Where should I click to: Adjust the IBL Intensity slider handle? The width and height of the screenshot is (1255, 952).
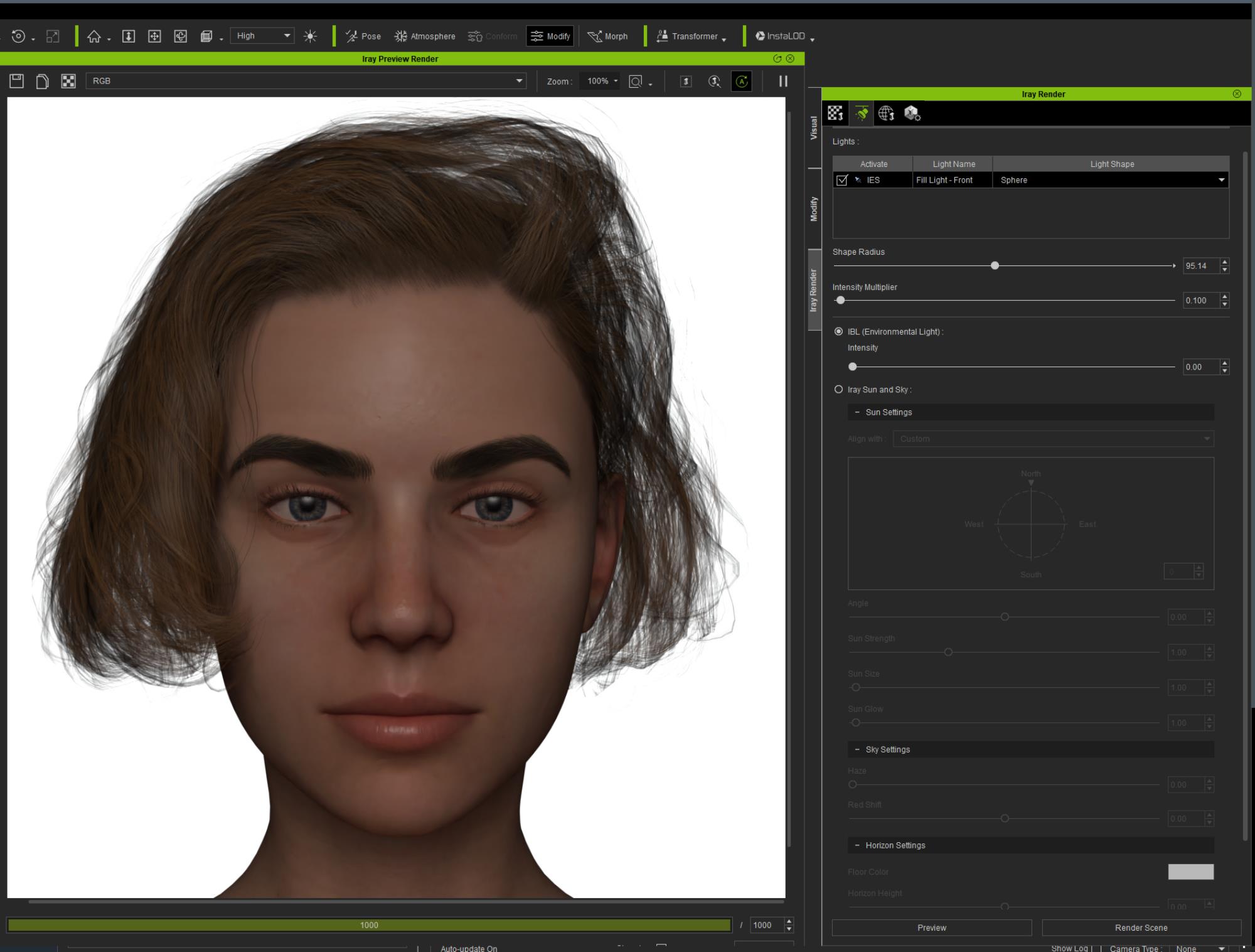852,366
